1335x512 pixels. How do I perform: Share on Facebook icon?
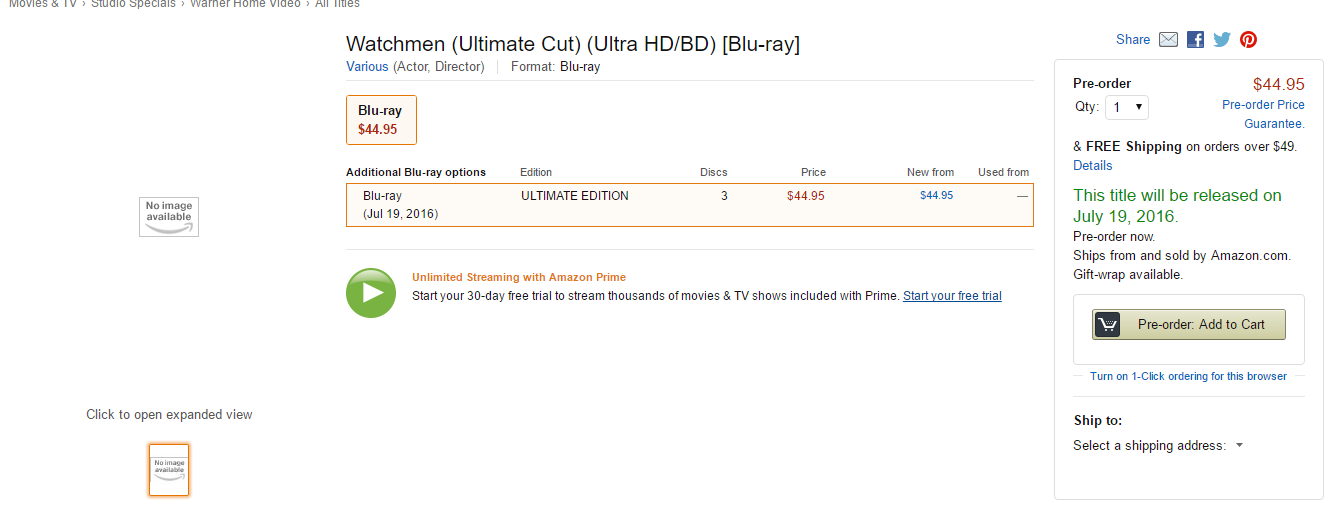tap(1195, 40)
